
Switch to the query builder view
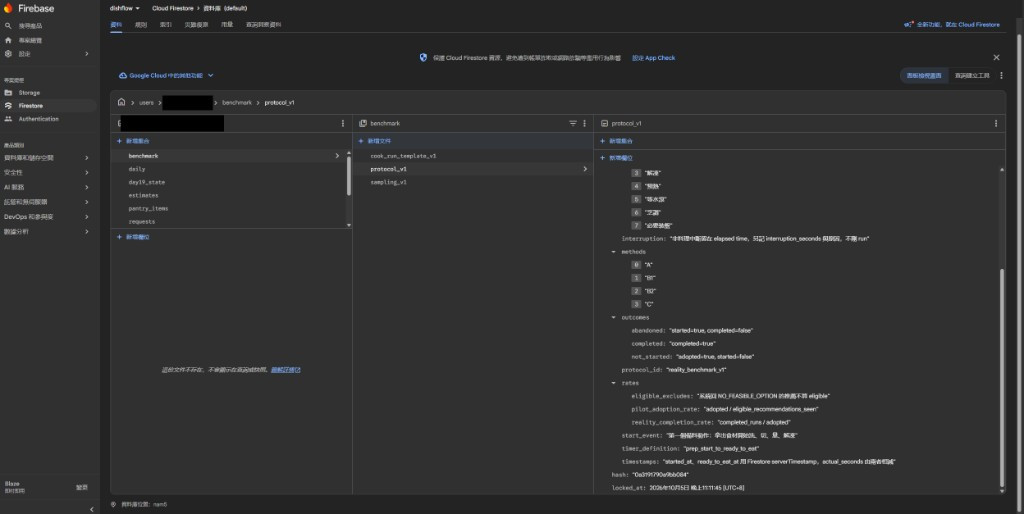(x=972, y=76)
